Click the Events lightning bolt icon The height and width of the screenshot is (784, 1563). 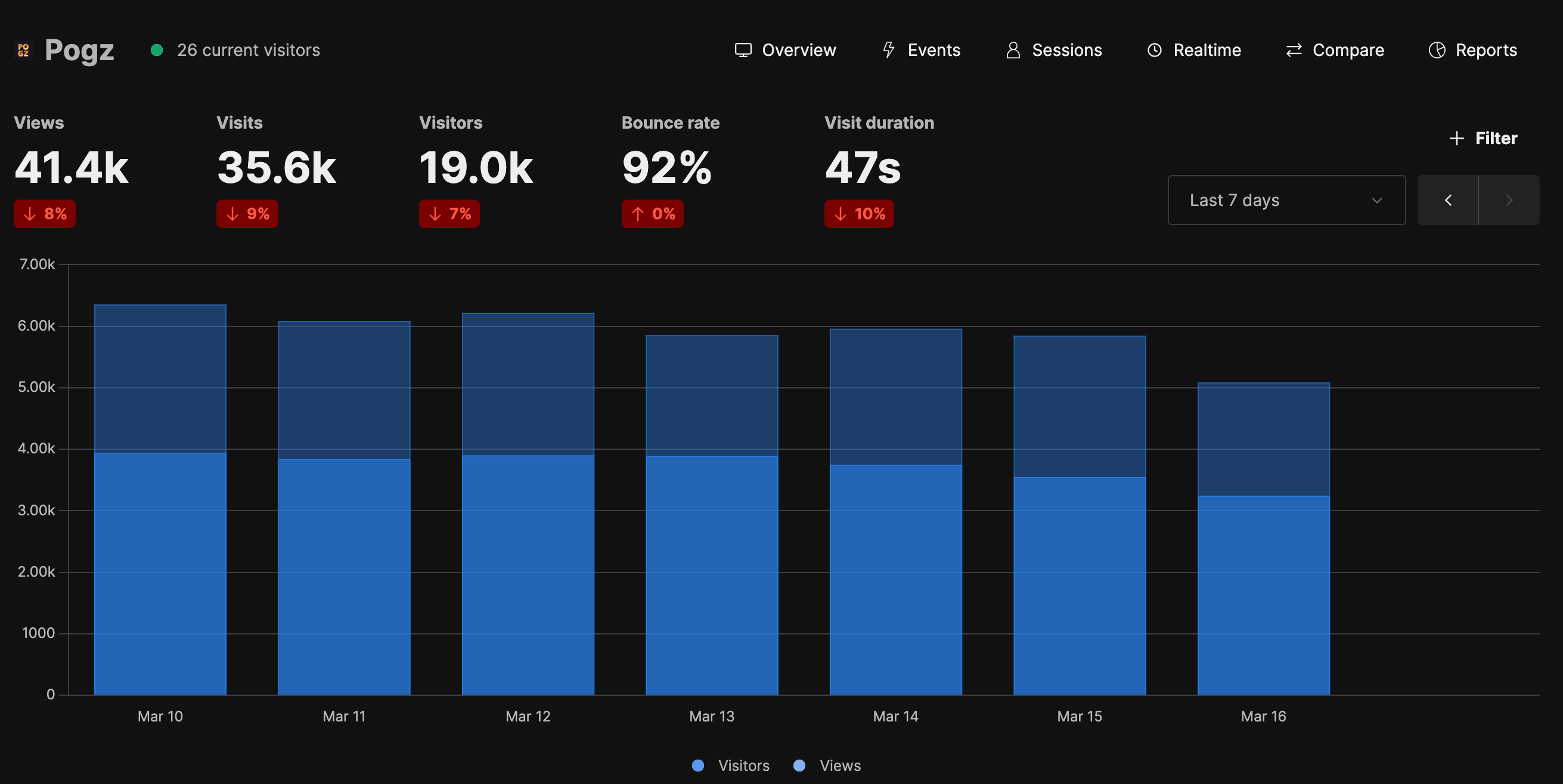pos(888,49)
